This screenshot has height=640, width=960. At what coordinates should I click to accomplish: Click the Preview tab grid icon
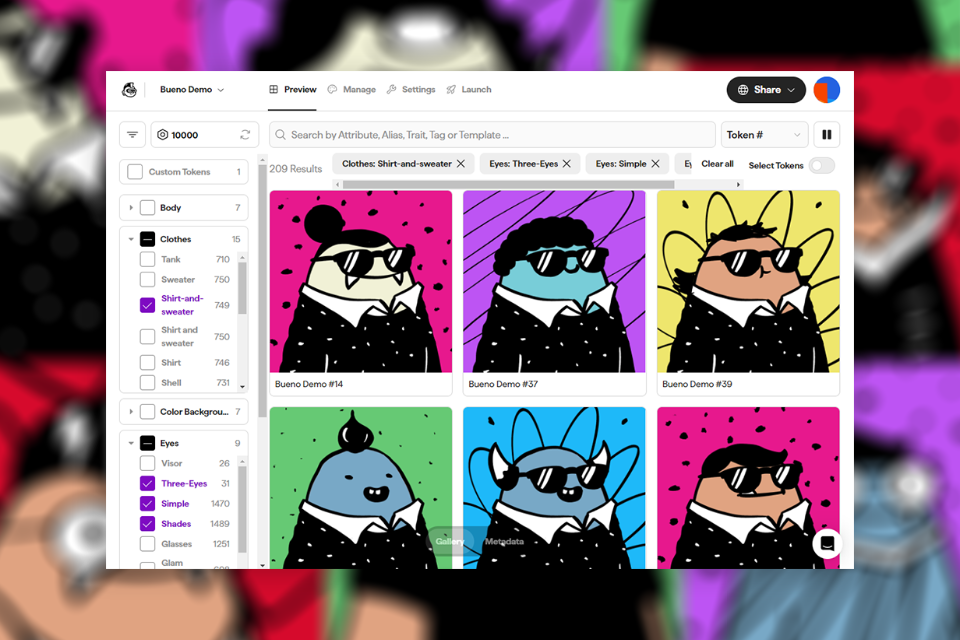point(274,89)
